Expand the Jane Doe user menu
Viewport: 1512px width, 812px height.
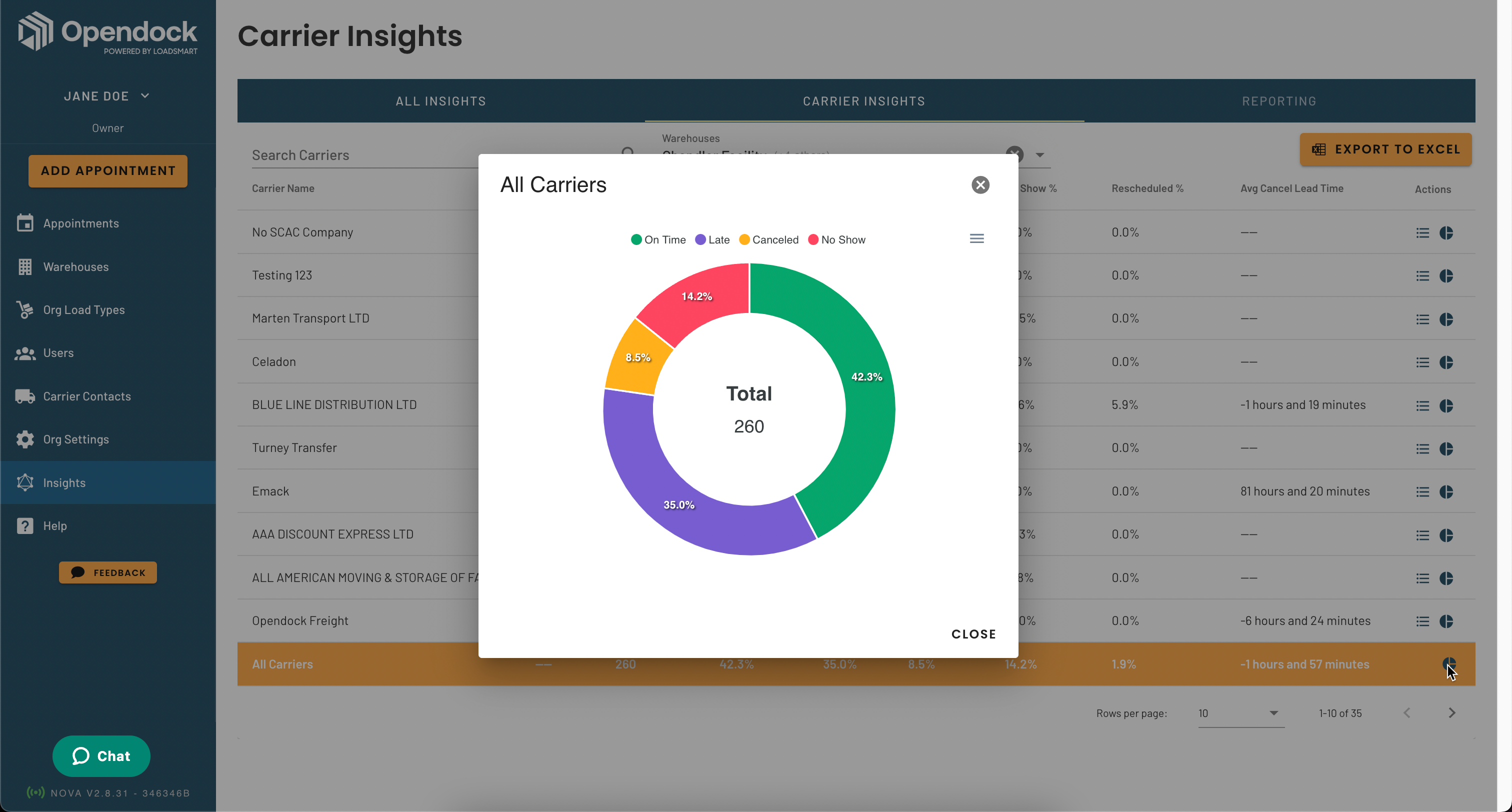[x=107, y=95]
